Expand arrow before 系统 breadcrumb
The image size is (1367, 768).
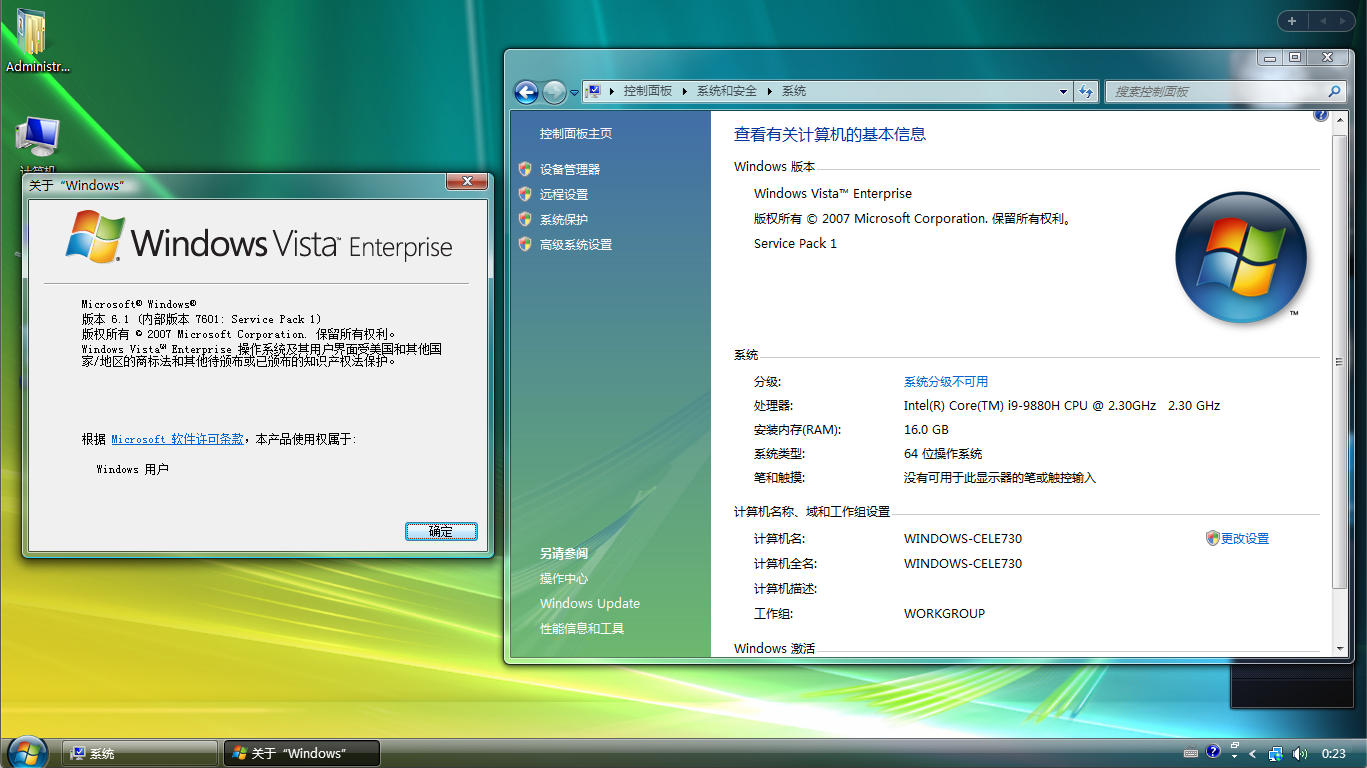(x=770, y=91)
